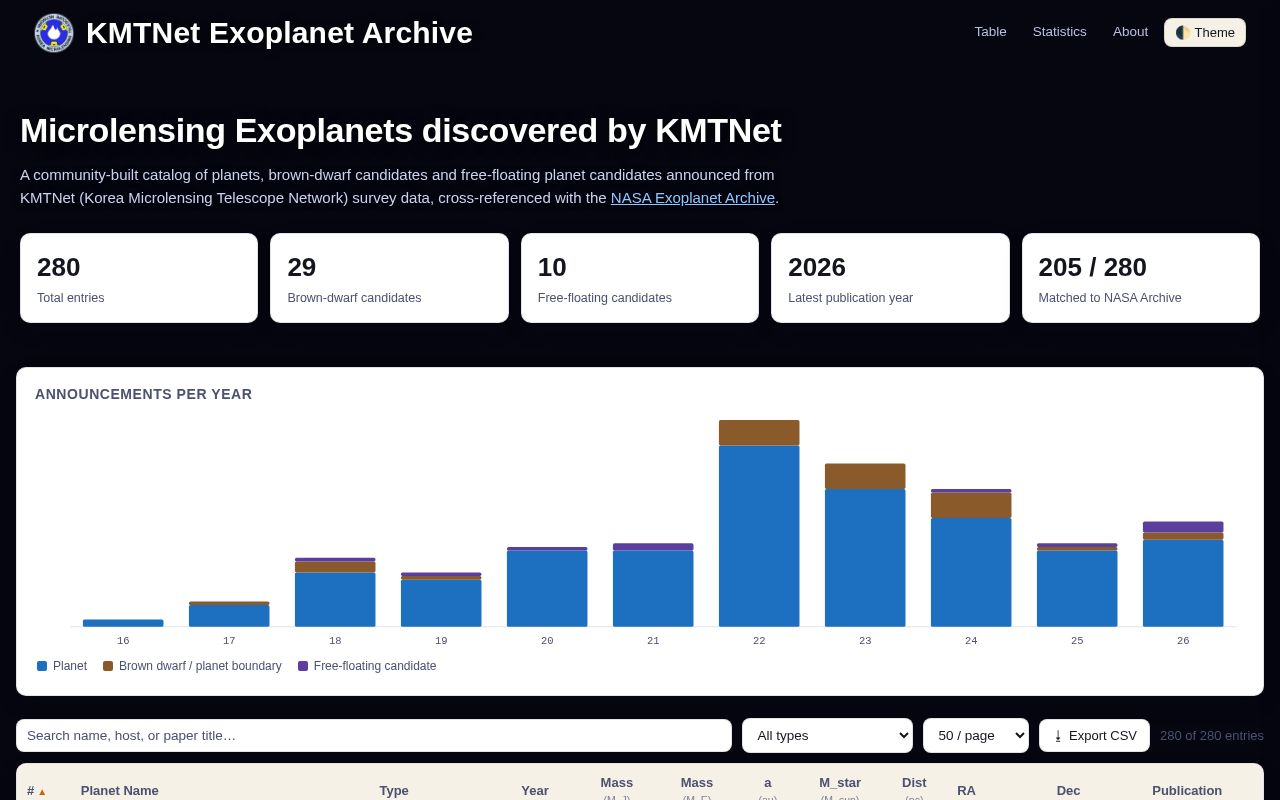Sort by the Publication column header

point(1187,790)
